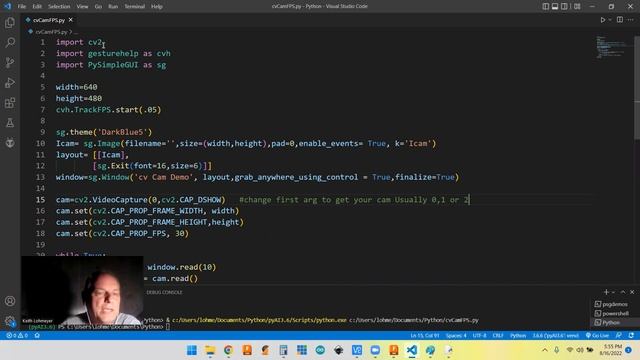Open Chrome from taskbar
640x360 pixels.
point(228,350)
